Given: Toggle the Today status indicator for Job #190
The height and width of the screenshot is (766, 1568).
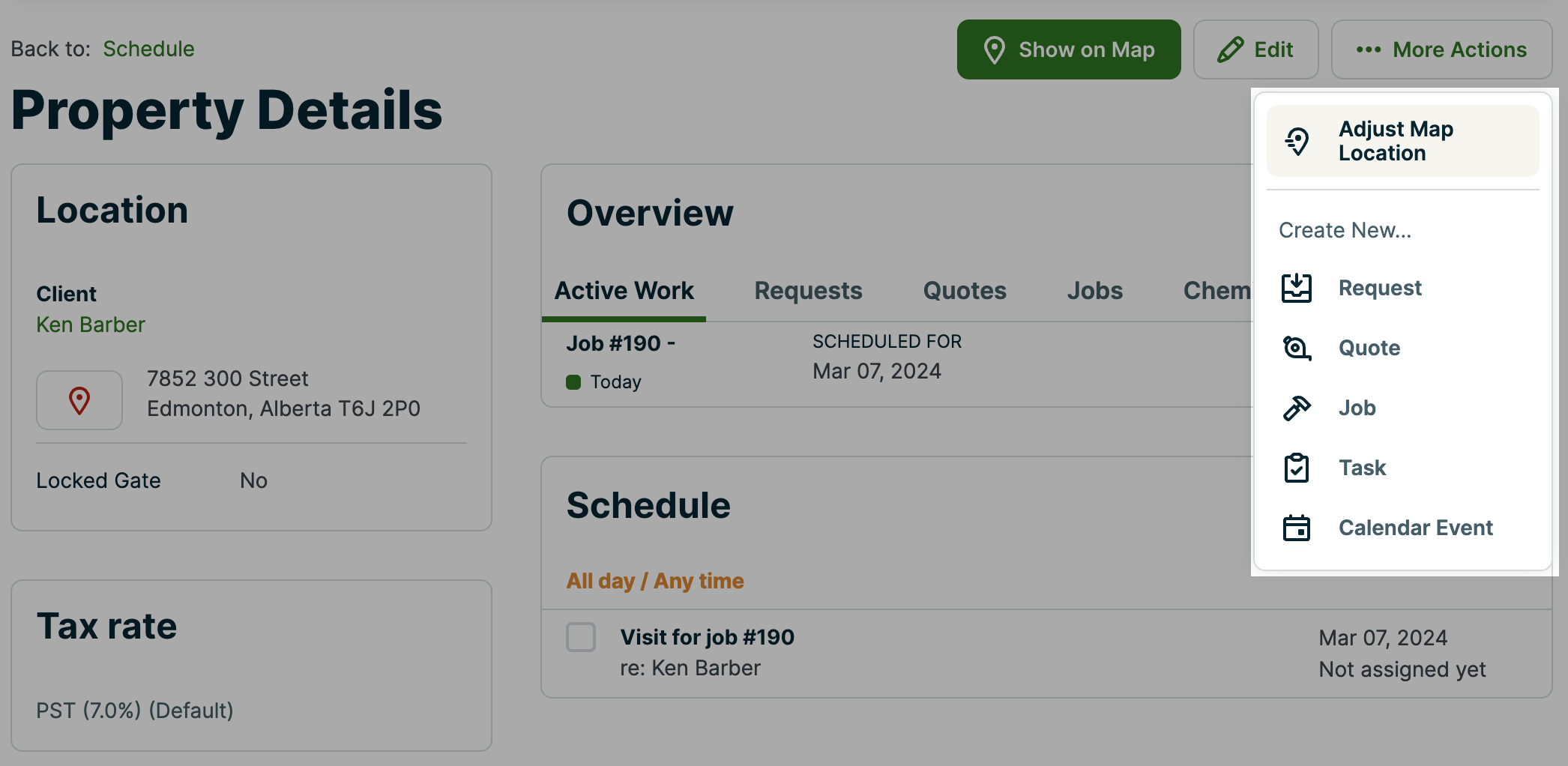Looking at the screenshot, I should [x=574, y=382].
